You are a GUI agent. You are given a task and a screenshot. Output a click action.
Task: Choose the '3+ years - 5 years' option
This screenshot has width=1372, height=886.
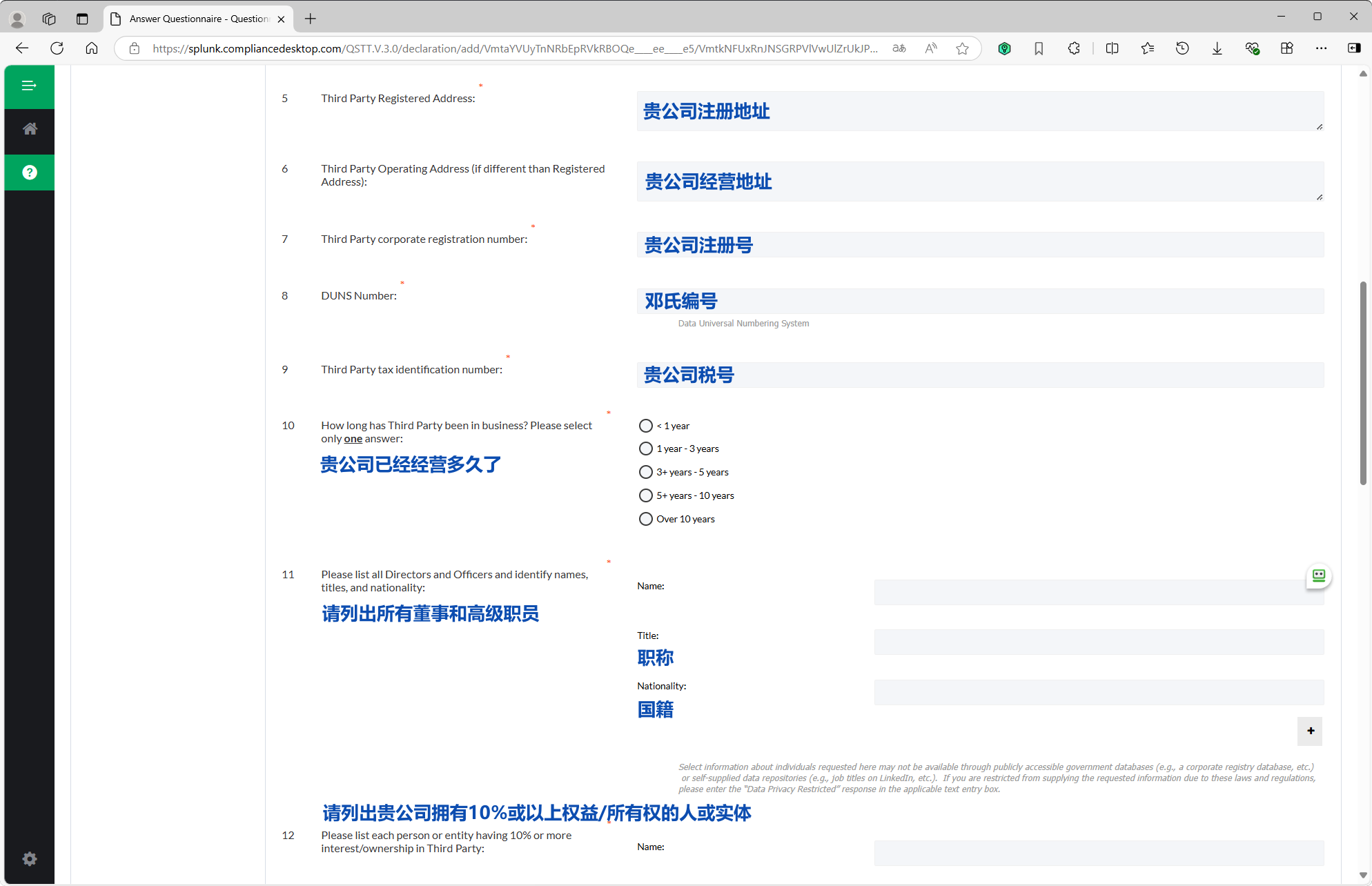click(645, 472)
